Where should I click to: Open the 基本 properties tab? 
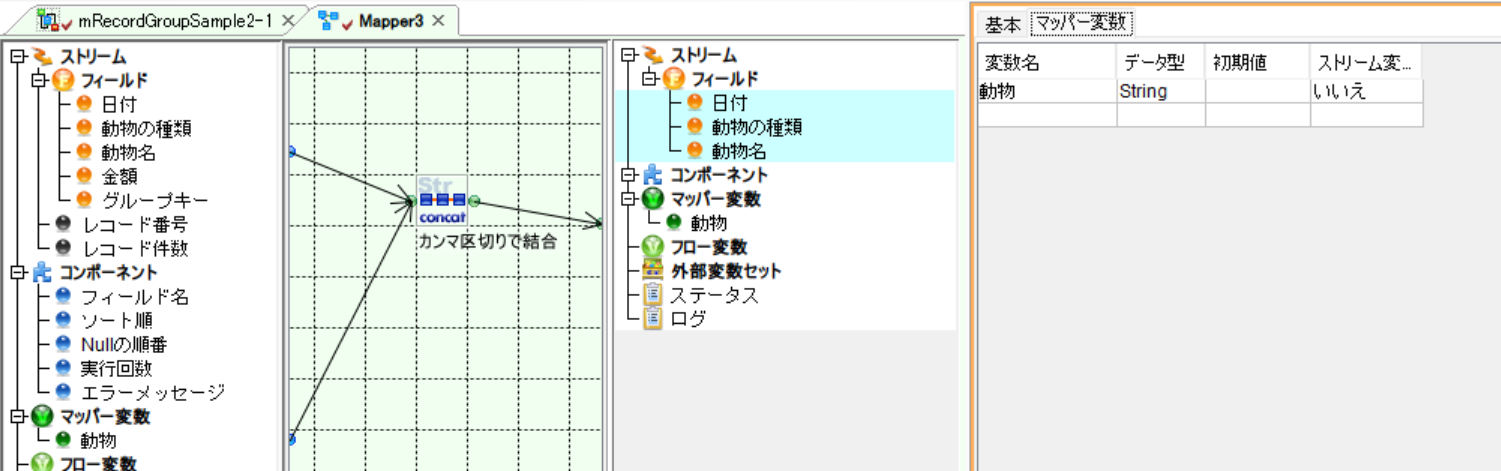pyautogui.click(x=1003, y=23)
